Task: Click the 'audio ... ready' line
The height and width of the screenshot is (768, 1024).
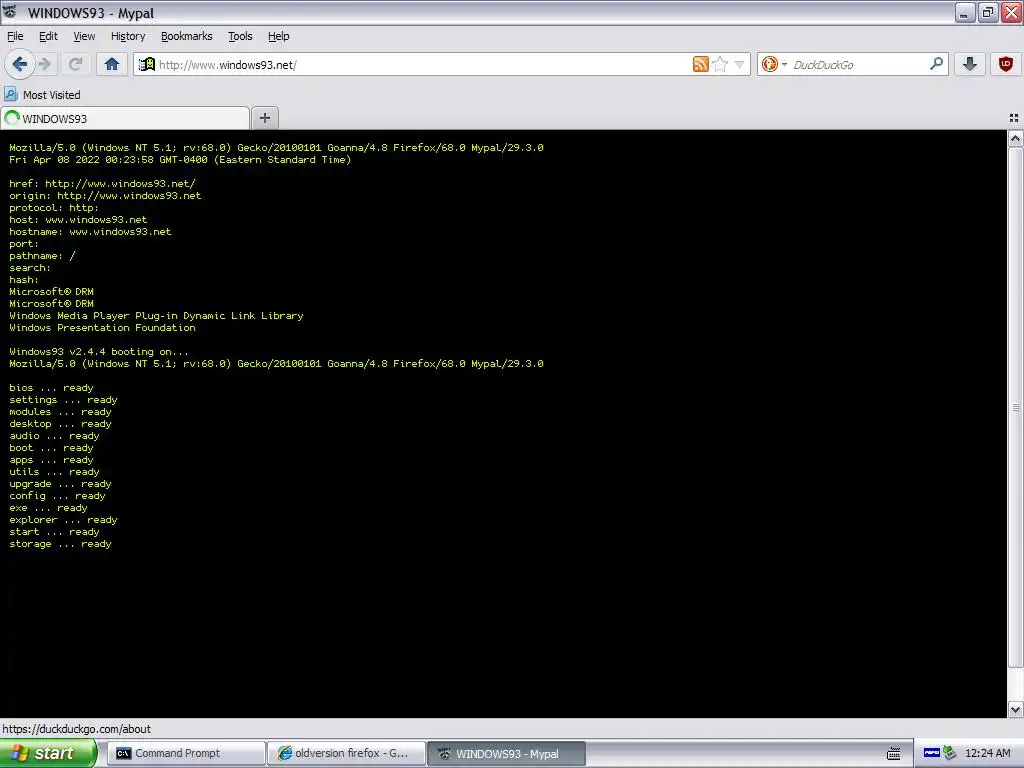Action: click(x=54, y=436)
